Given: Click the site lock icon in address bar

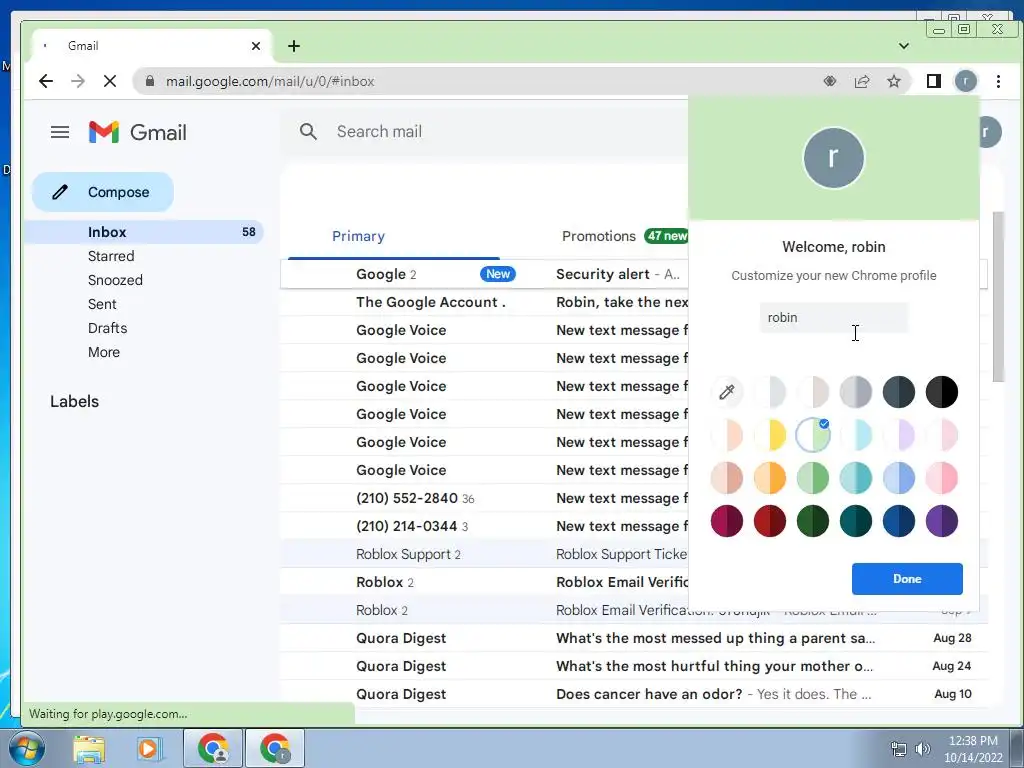Looking at the screenshot, I should click(x=150, y=81).
